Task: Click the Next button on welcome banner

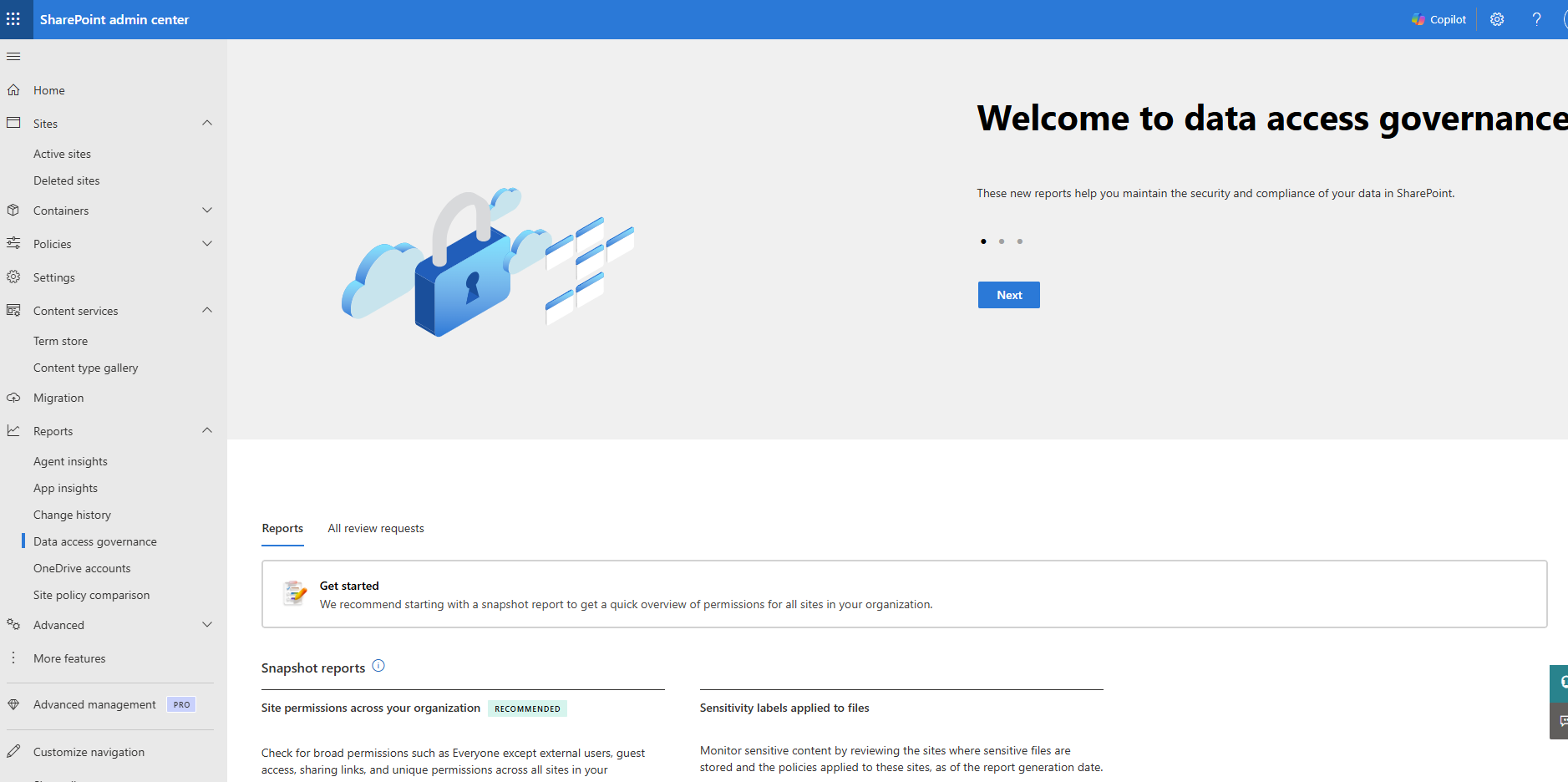Action: point(1008,294)
